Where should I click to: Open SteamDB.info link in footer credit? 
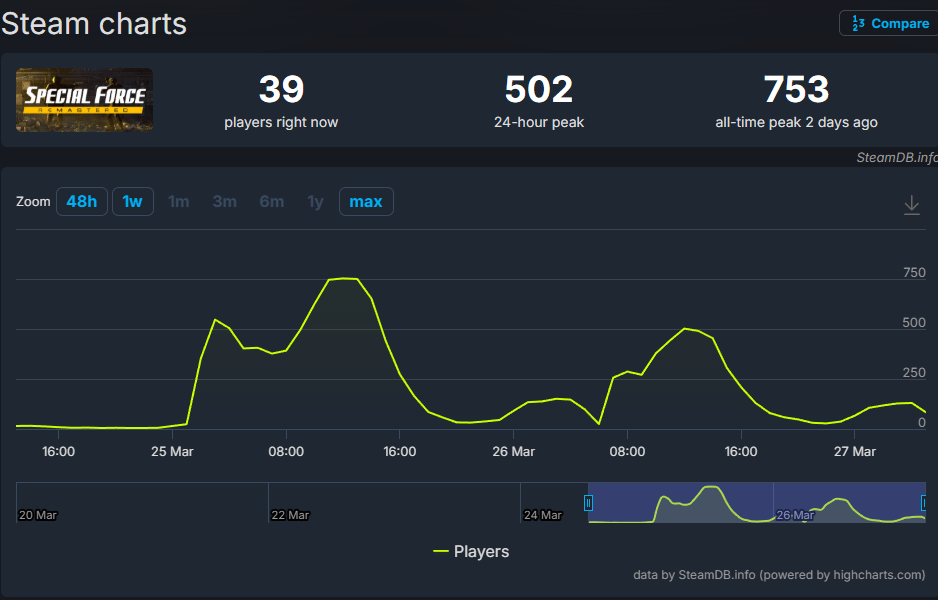[x=716, y=575]
